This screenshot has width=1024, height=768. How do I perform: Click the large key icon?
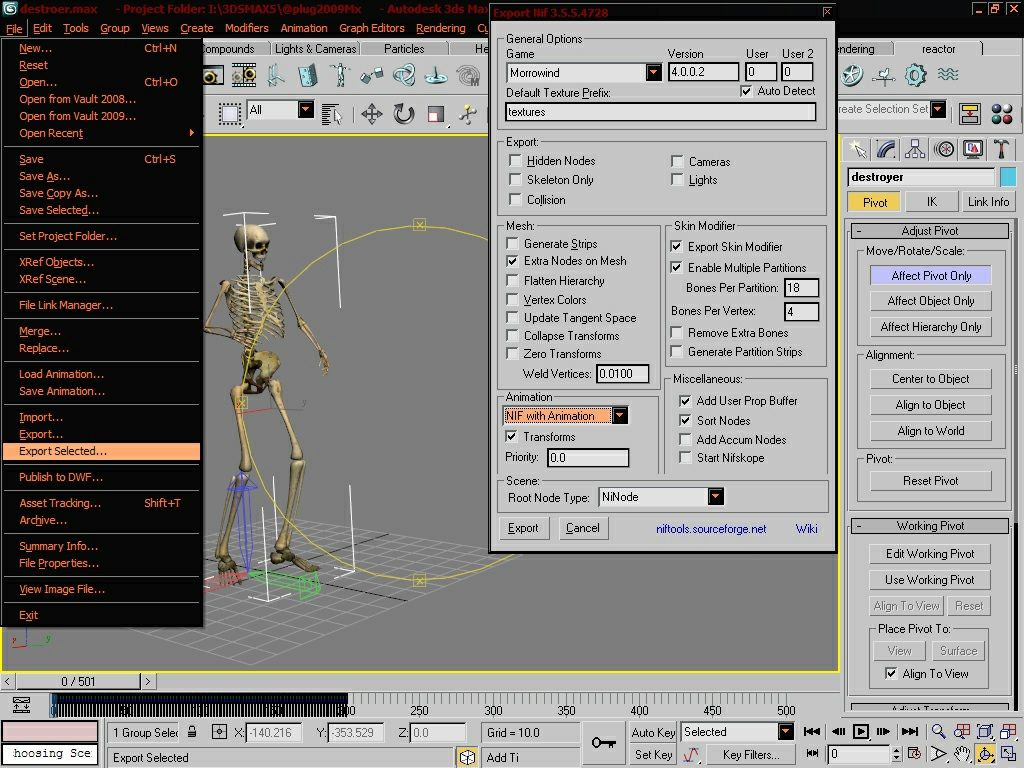pos(603,743)
